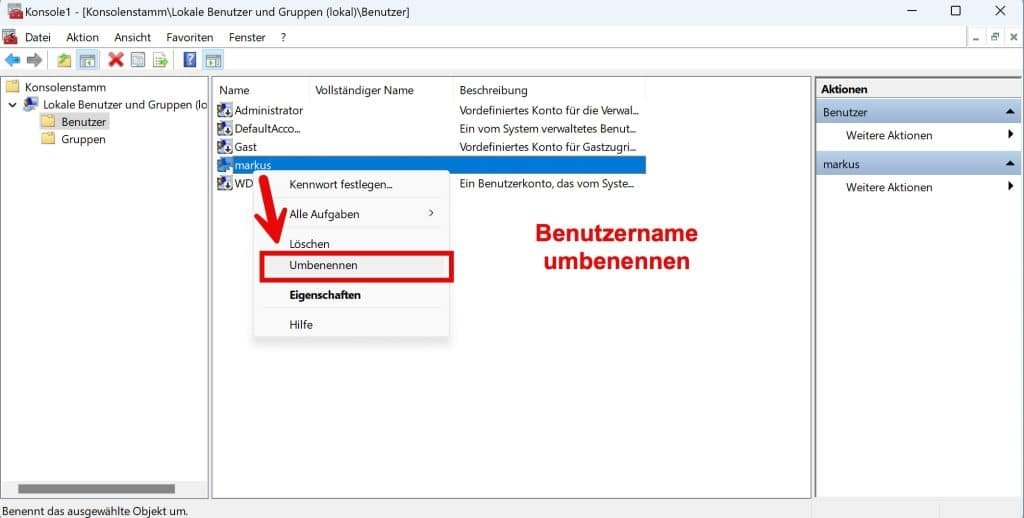Open the Ansicht menu
1024x518 pixels.
click(133, 37)
